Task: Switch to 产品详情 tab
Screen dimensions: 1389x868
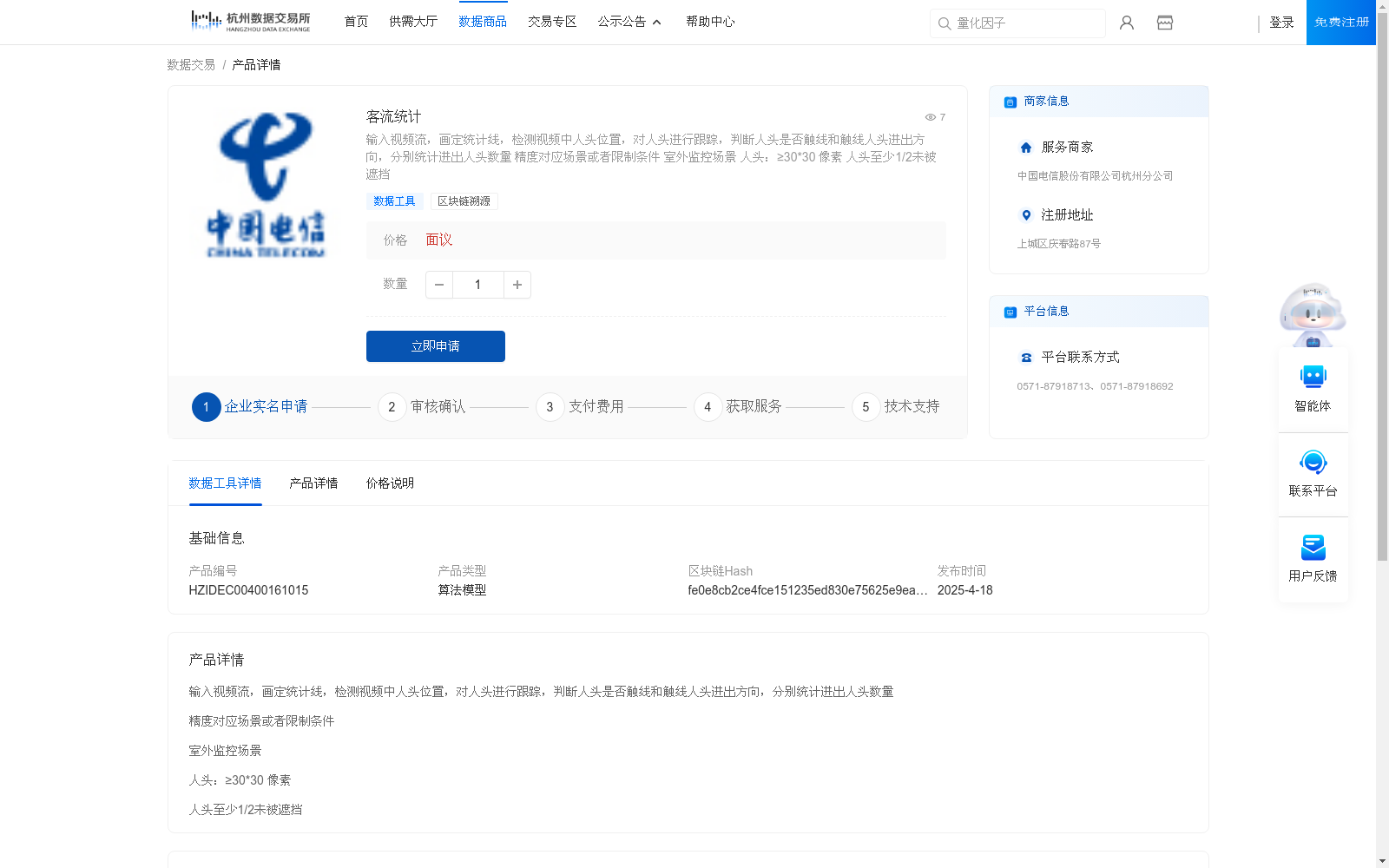Action: (313, 483)
